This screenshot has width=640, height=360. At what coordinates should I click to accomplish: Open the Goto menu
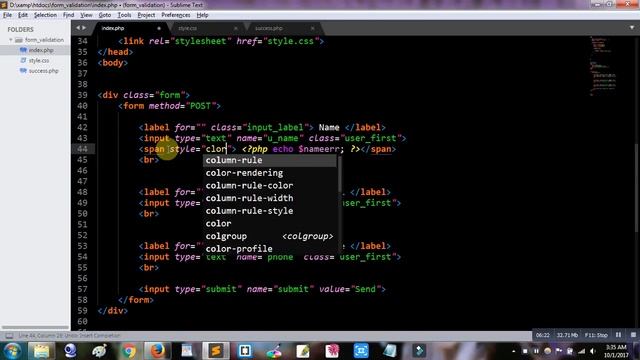(x=105, y=15)
